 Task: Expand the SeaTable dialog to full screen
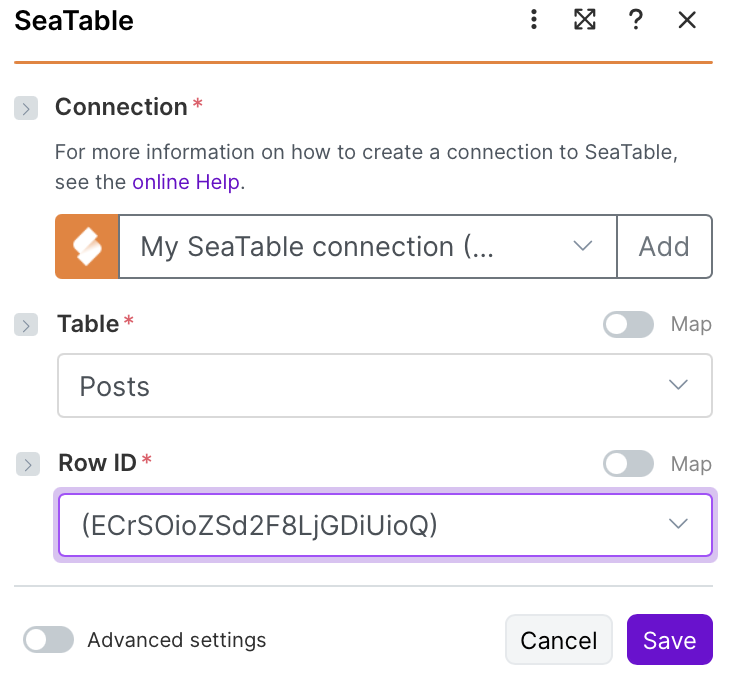coord(585,20)
